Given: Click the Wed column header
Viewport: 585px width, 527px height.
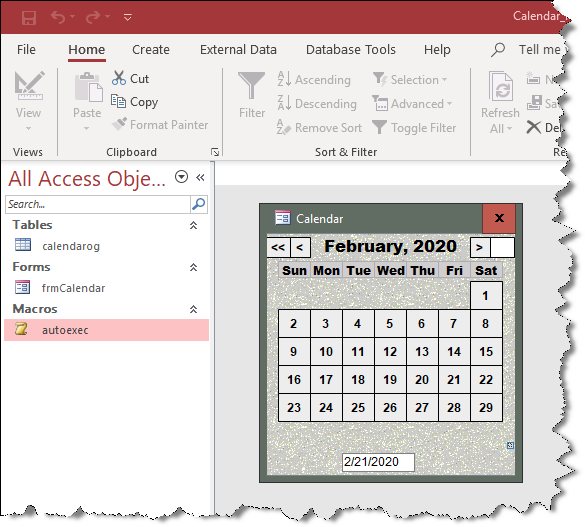Looking at the screenshot, I should (x=391, y=270).
